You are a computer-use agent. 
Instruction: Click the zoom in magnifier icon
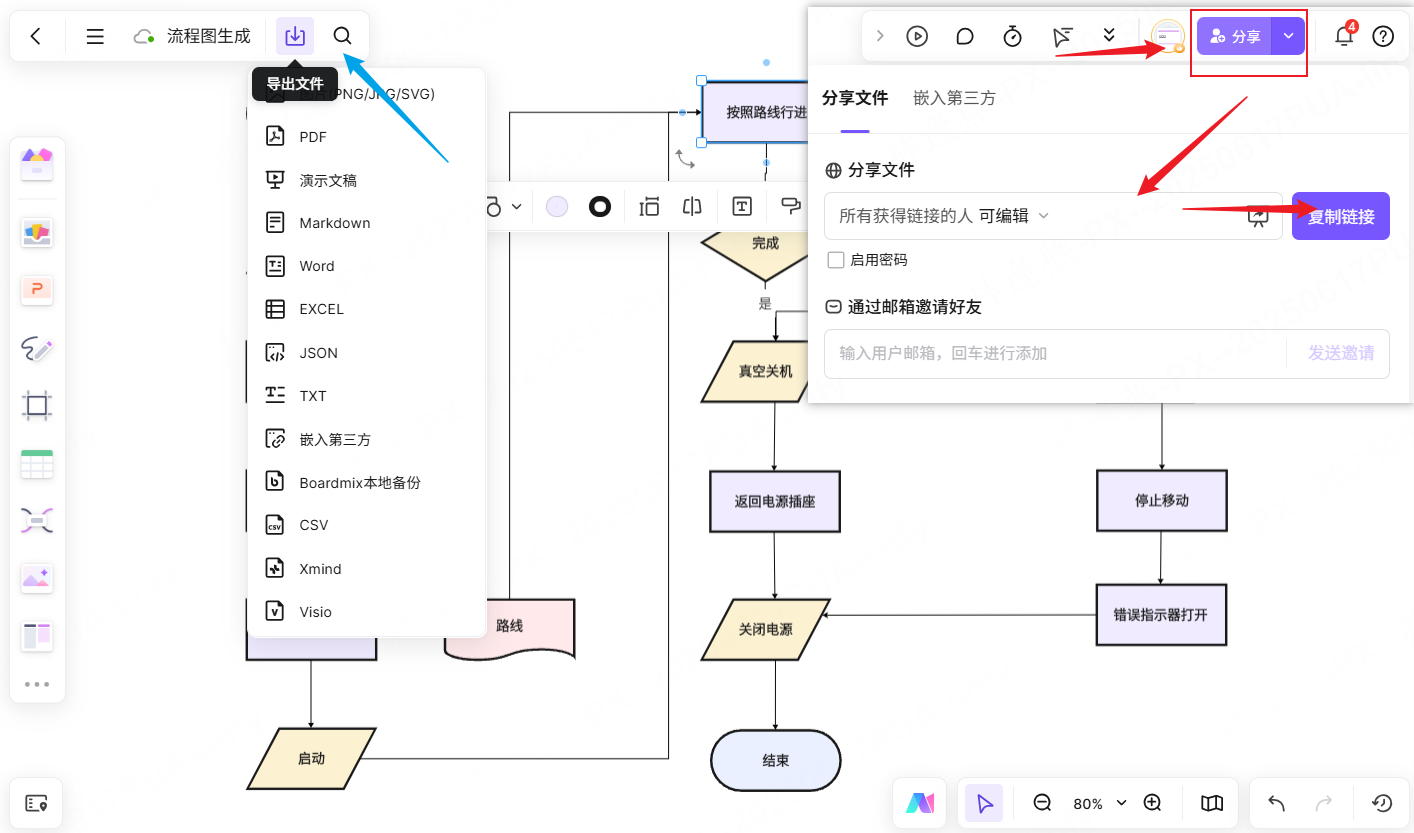[x=1152, y=803]
